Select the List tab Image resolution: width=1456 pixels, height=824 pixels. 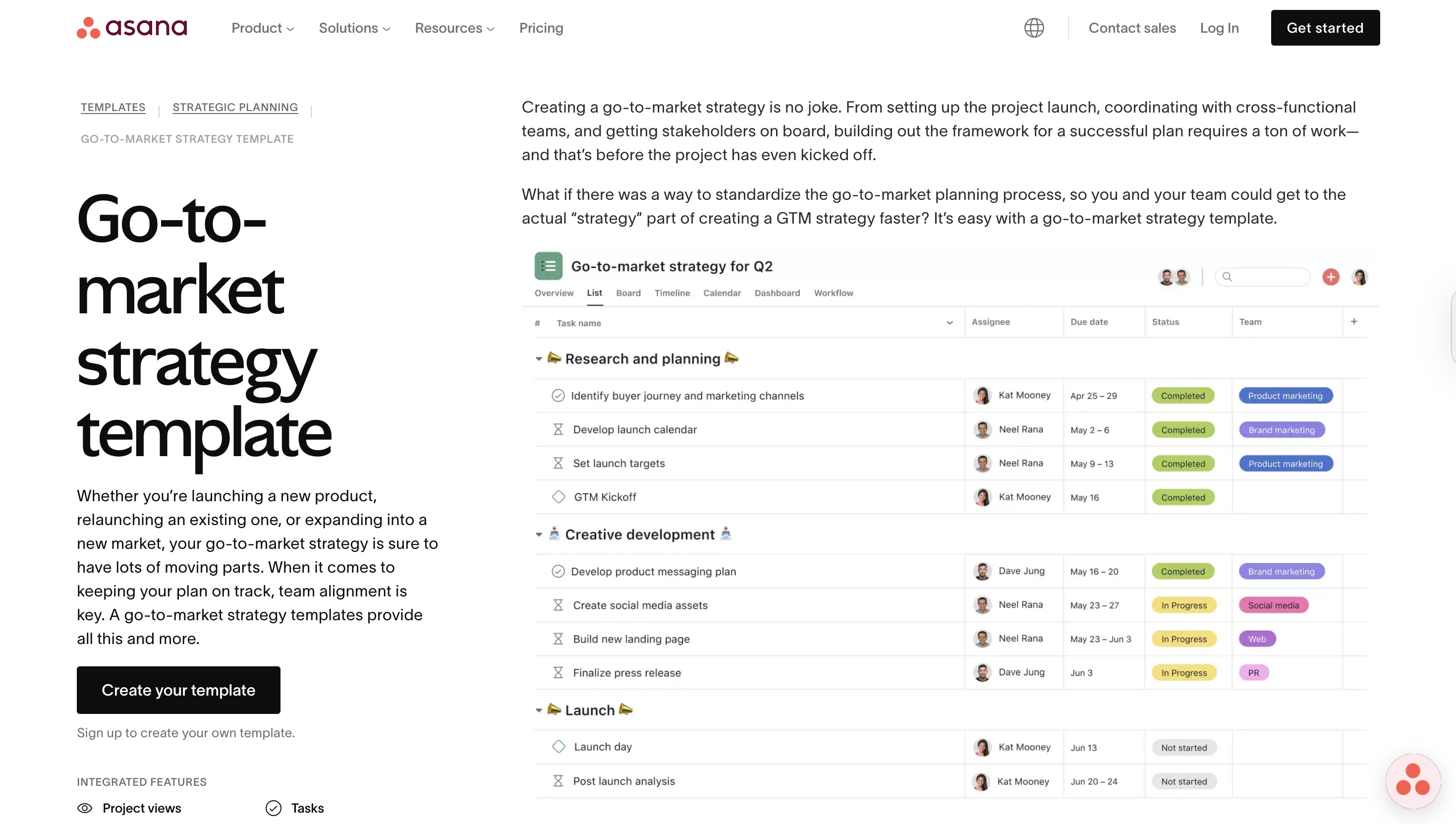click(594, 293)
